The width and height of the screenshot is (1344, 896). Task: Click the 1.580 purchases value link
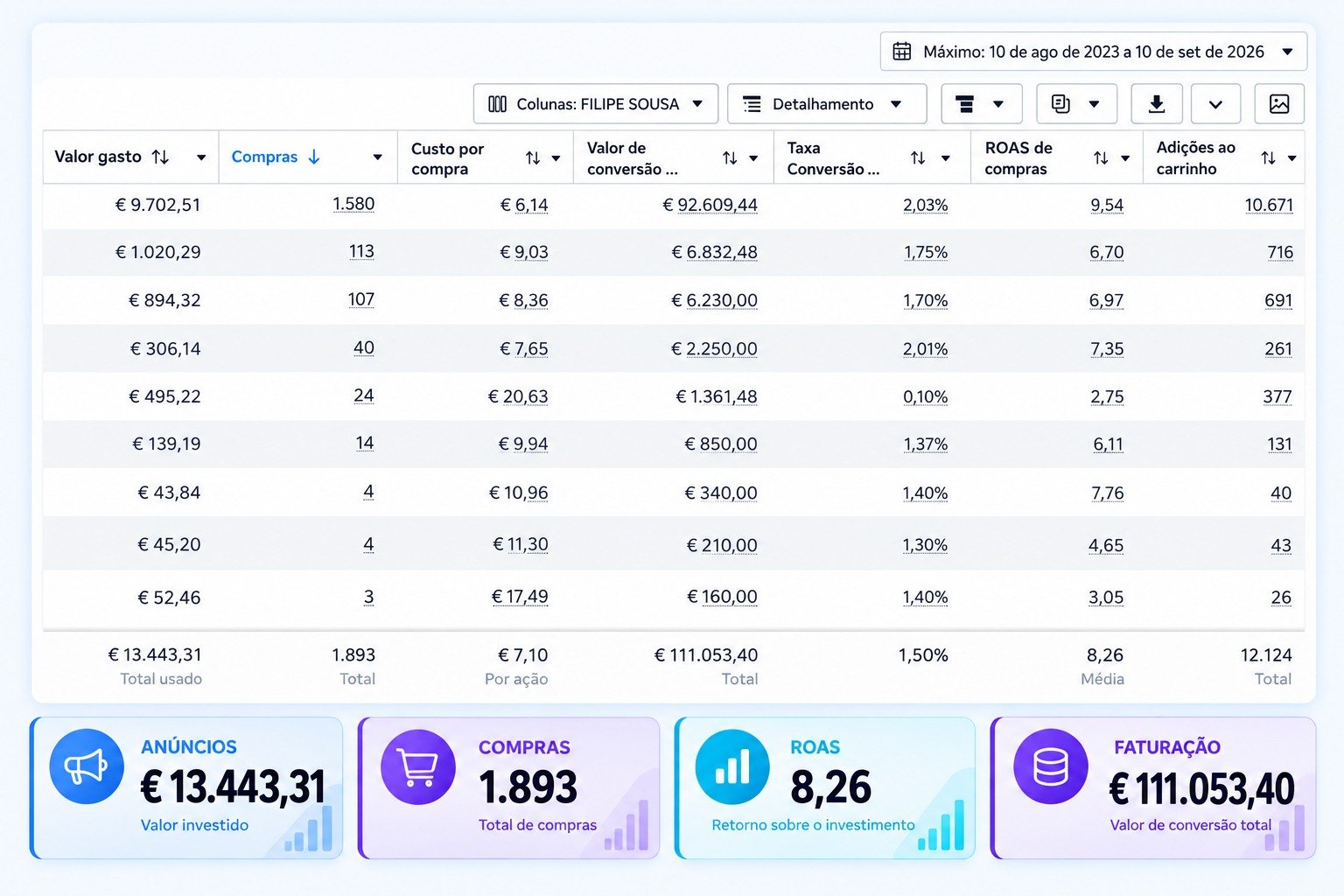point(353,204)
